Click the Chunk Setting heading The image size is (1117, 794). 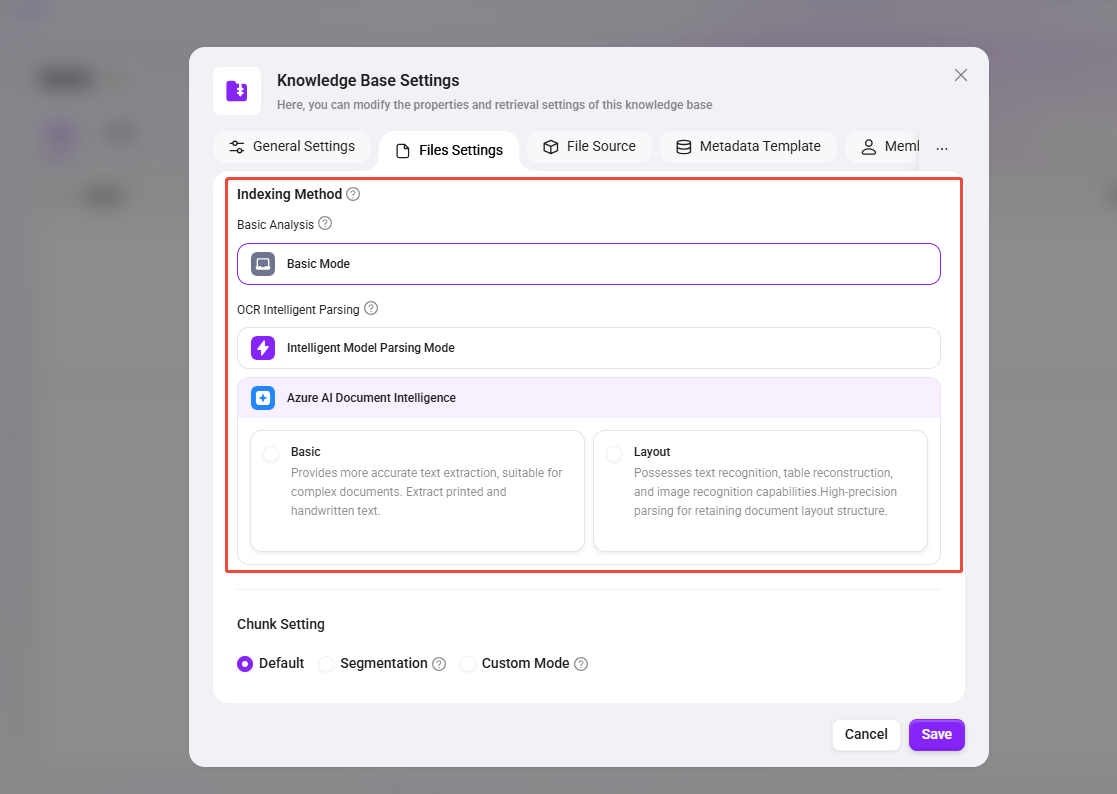(281, 624)
